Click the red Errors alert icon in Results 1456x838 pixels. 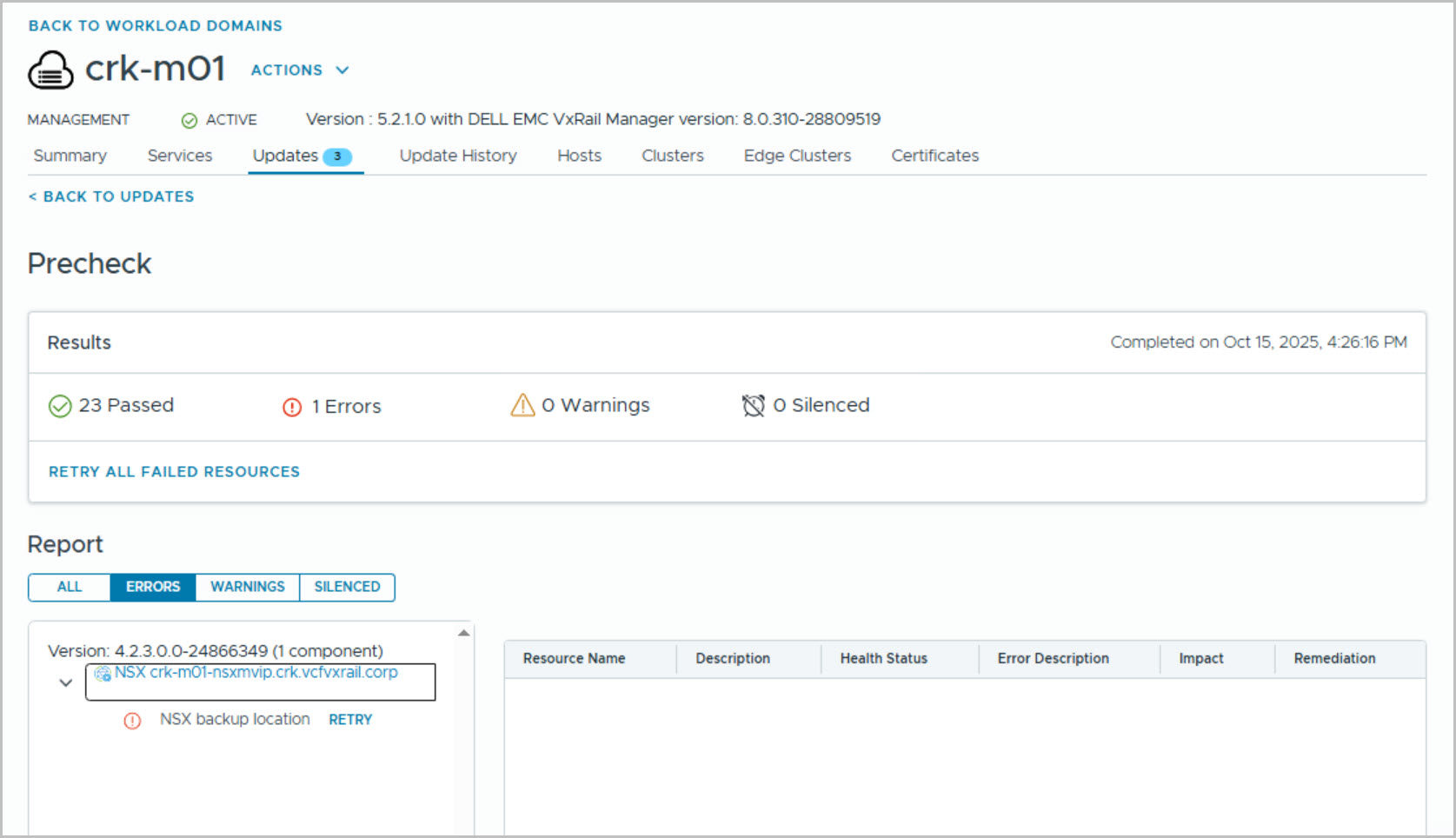(292, 407)
